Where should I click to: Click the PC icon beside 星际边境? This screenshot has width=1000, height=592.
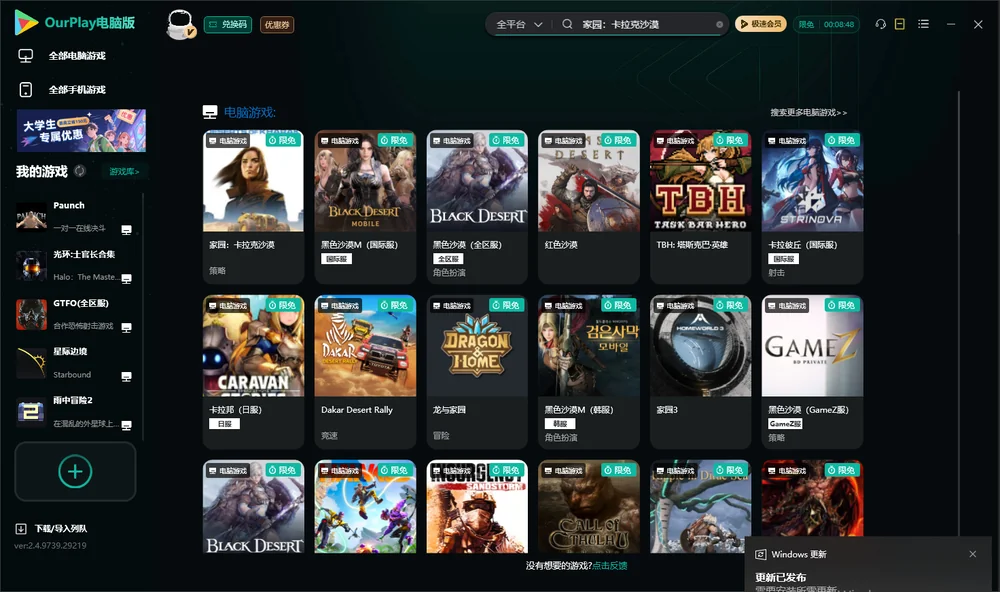(x=126, y=376)
